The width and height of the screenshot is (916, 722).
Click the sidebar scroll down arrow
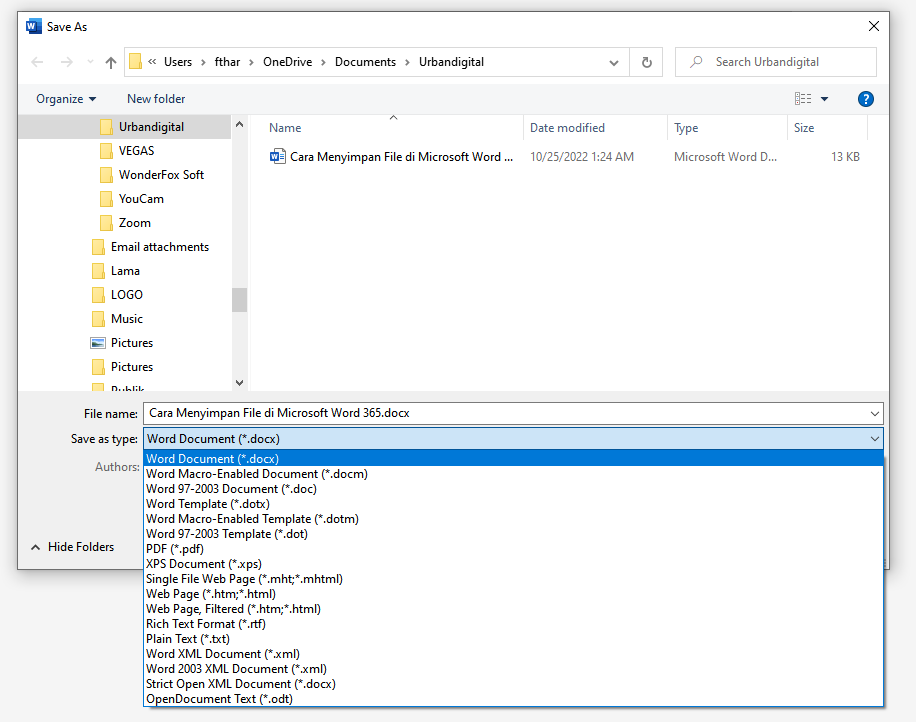(239, 382)
